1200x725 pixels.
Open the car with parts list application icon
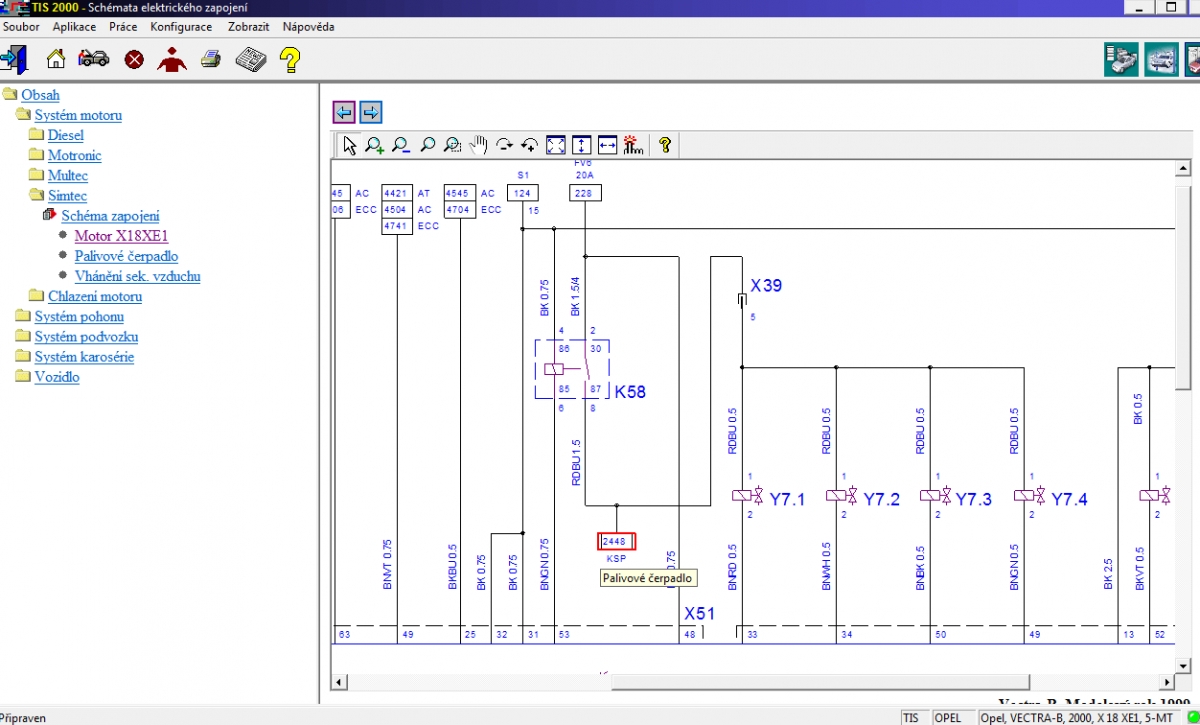(1122, 59)
